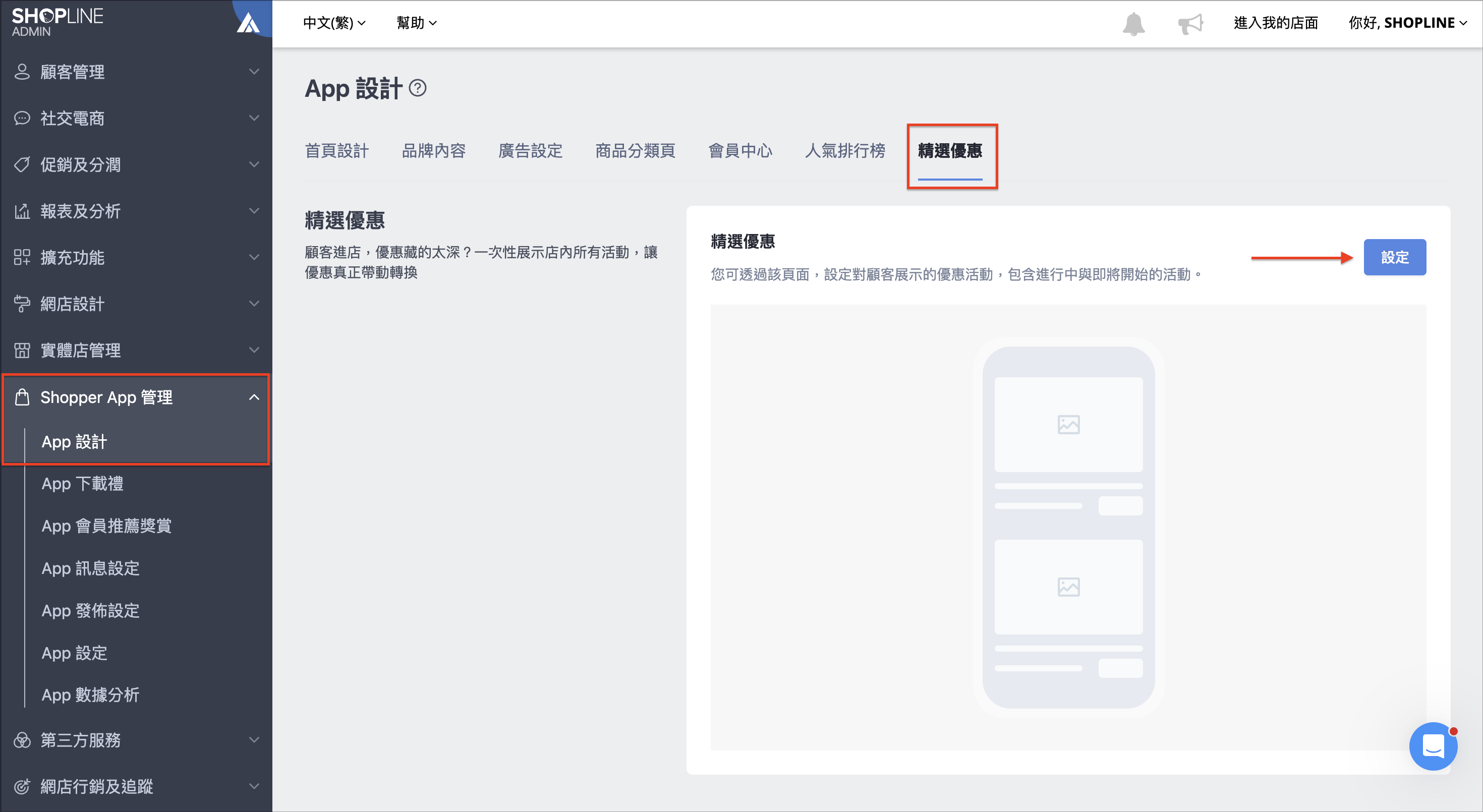Open App 發佈設定 in the sidebar
The image size is (1483, 812).
(90, 611)
